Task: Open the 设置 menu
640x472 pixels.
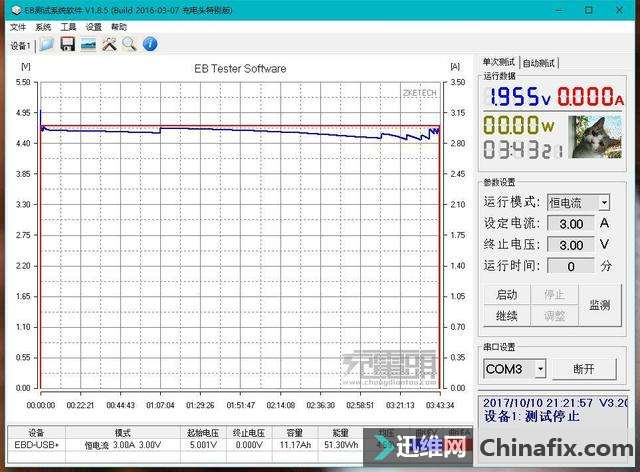Action: coord(93,27)
